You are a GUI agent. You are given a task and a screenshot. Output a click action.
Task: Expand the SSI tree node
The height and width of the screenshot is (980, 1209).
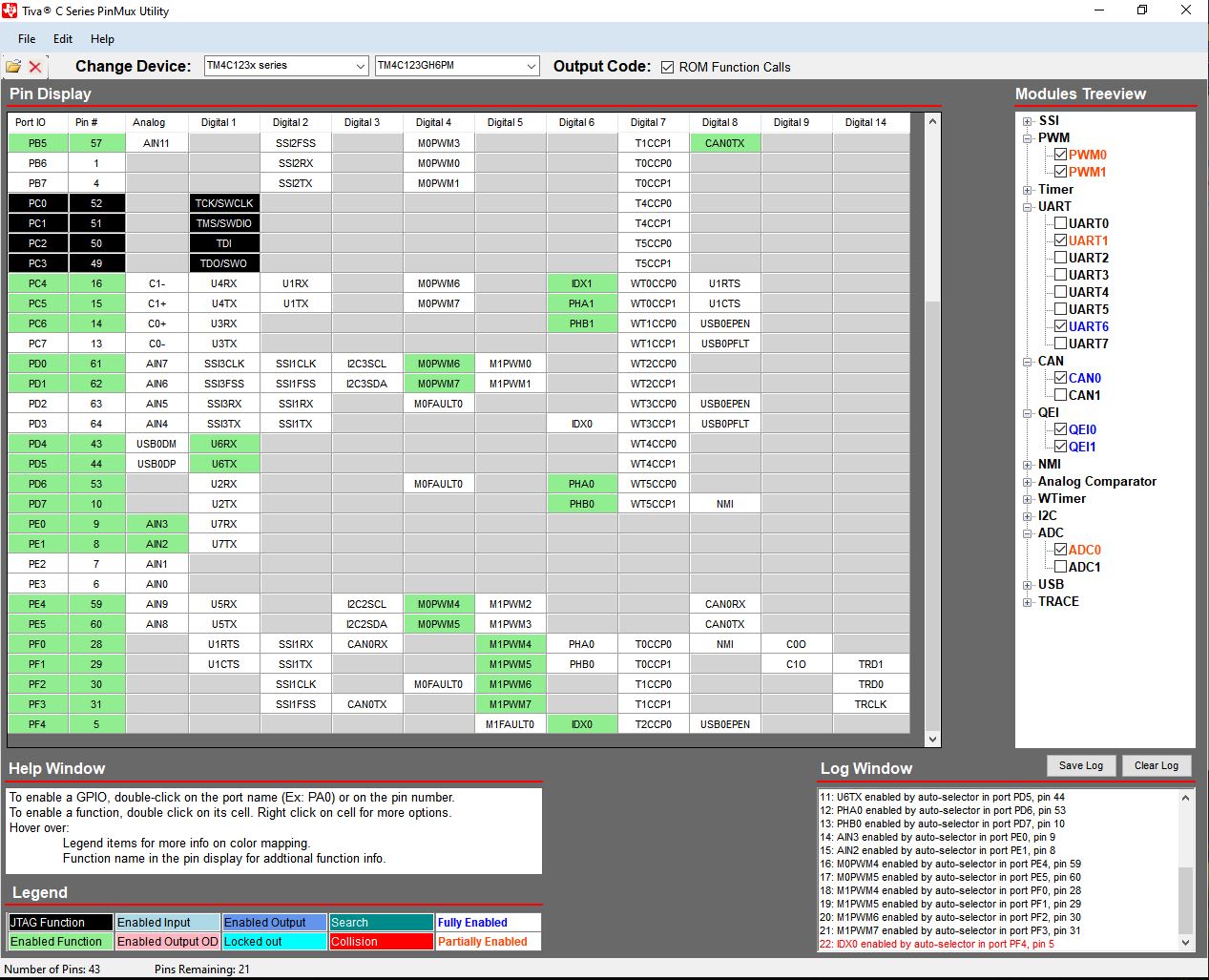[x=1028, y=121]
